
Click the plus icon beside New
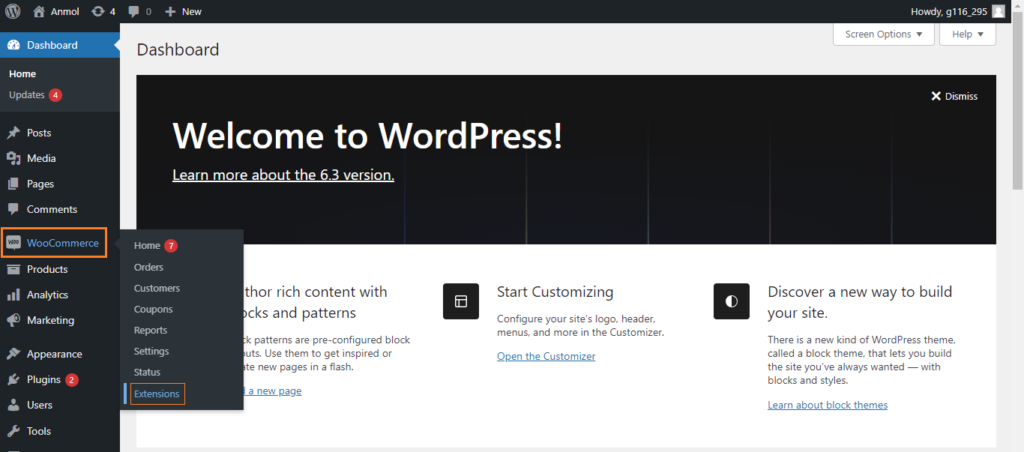pos(170,12)
